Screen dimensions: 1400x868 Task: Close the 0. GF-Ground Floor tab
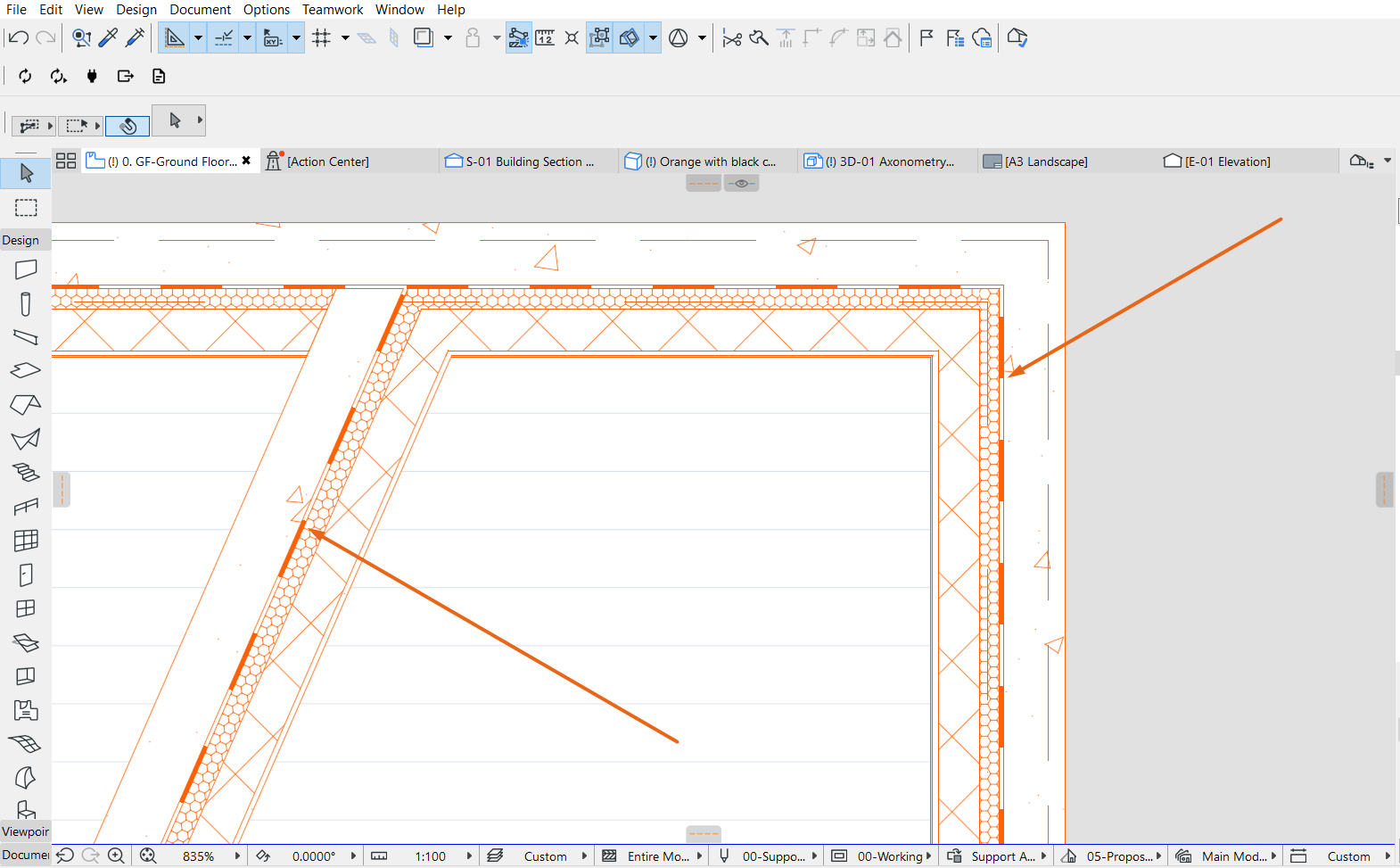pos(247,161)
